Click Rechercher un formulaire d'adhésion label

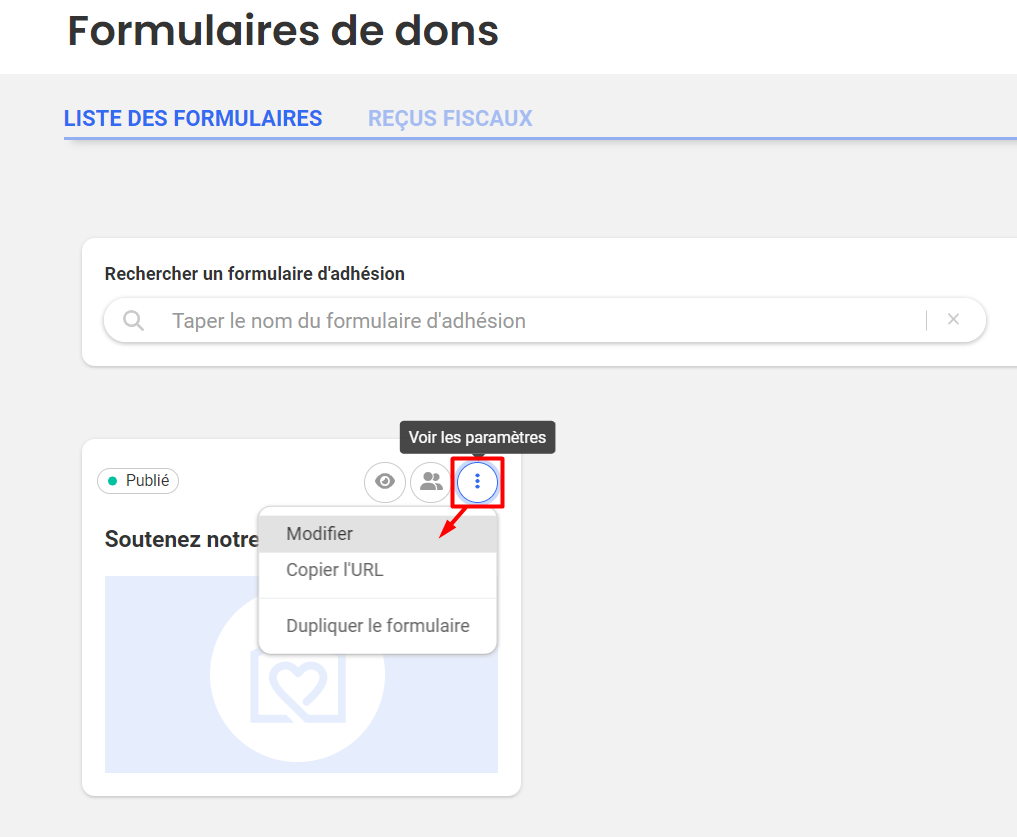pyautogui.click(x=255, y=274)
